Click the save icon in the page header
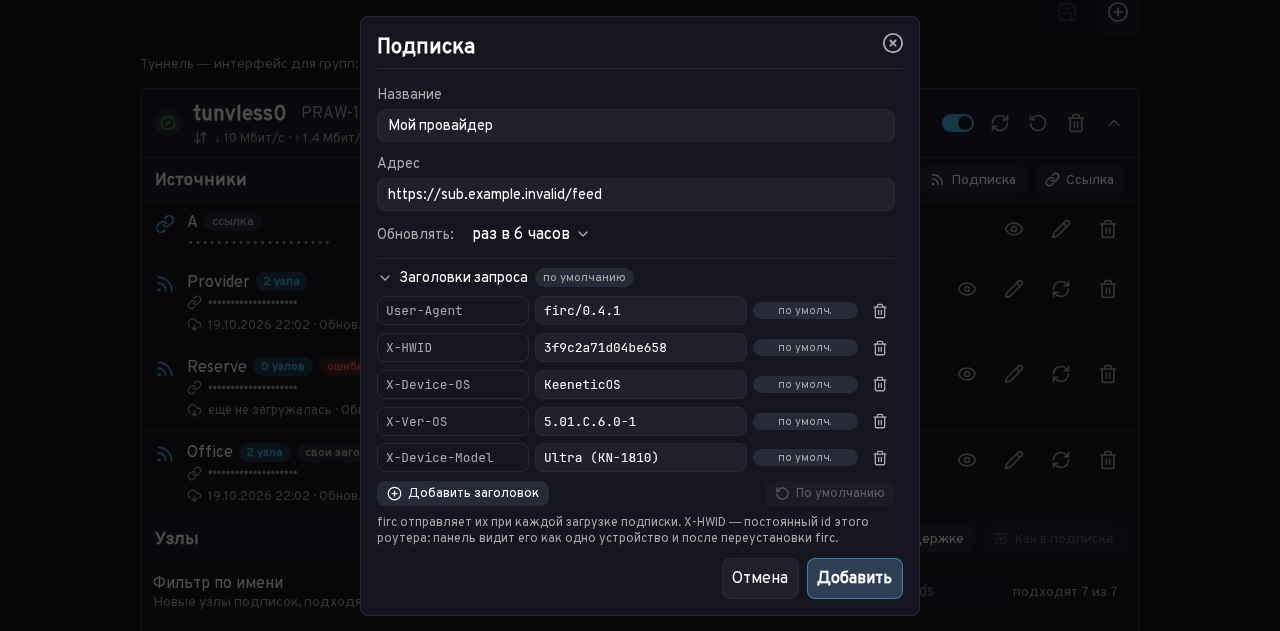 1067,12
